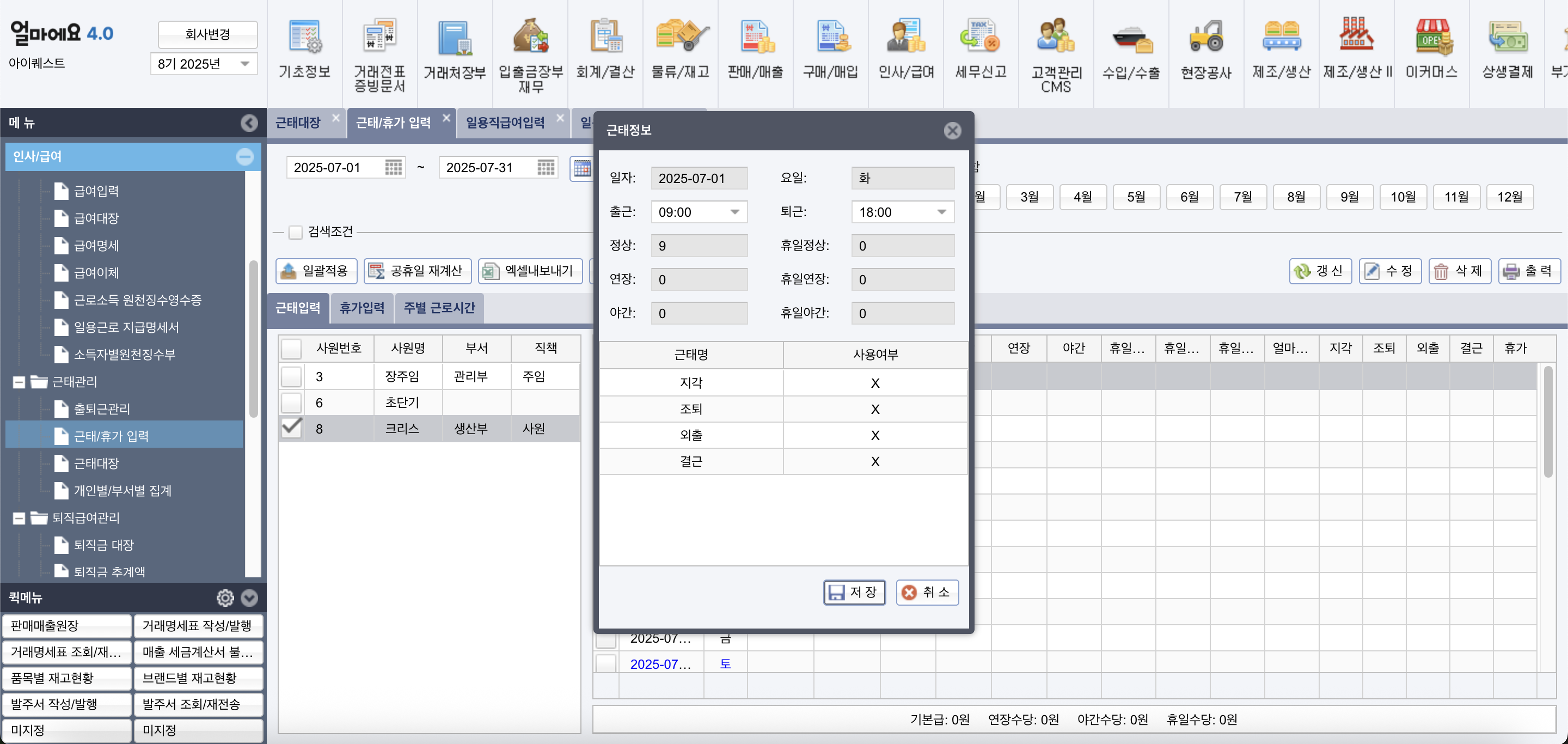Switch to the 근태대장 document tab

click(x=298, y=123)
